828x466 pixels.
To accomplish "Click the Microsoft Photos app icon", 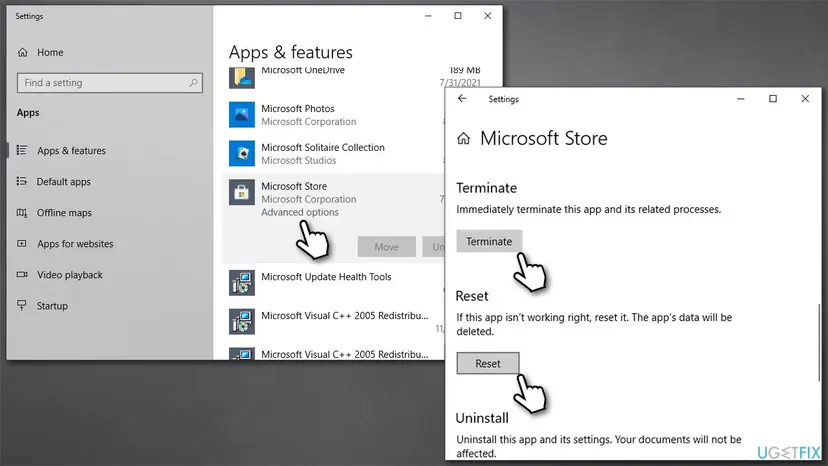I will 242,115.
